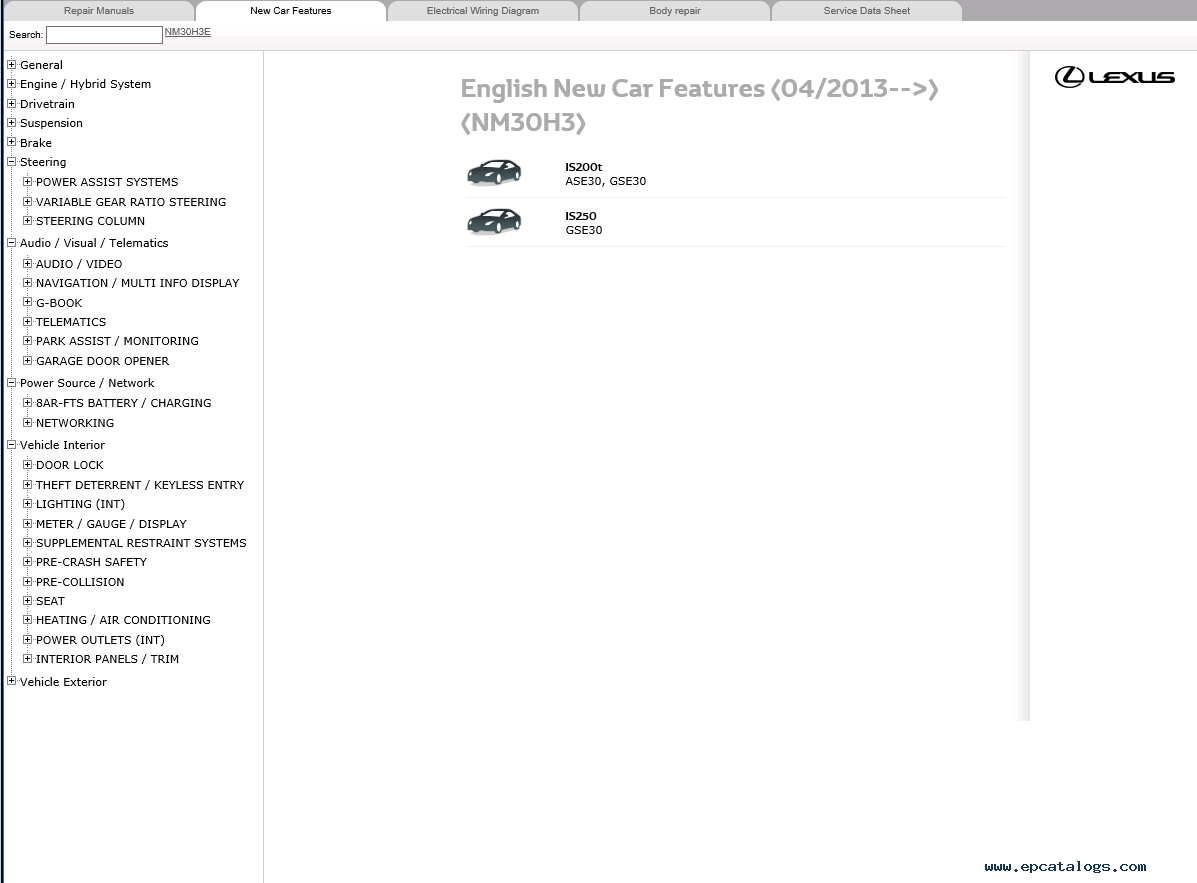Expand the Suspension tree node
The image size is (1197, 883).
click(11, 122)
